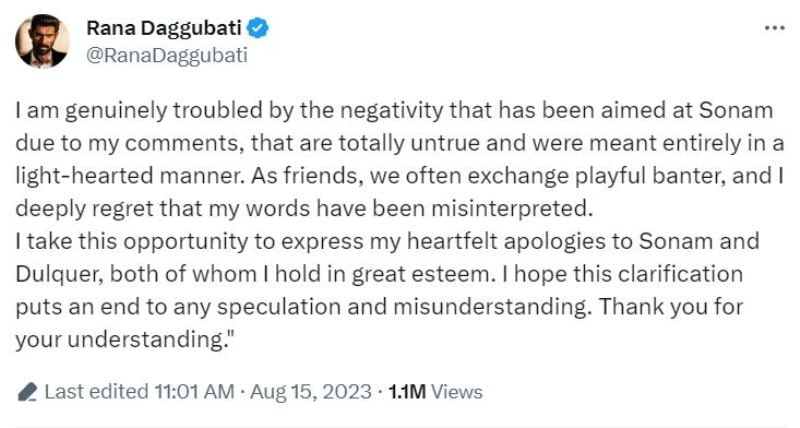Click Rana Daggubati's profile picture
The image size is (800, 428).
42,42
